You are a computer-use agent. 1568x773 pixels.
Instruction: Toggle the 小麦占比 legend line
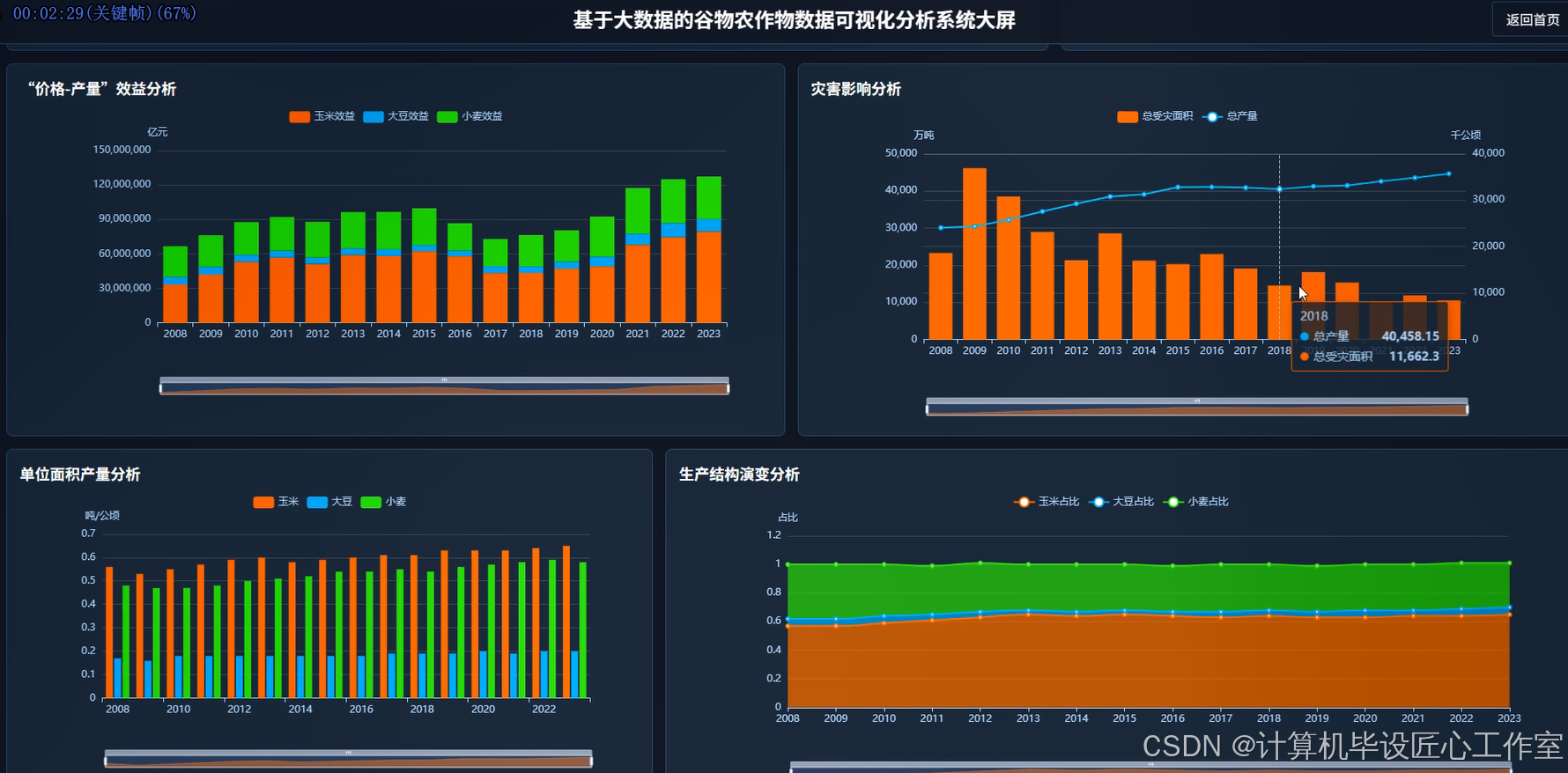(1196, 502)
